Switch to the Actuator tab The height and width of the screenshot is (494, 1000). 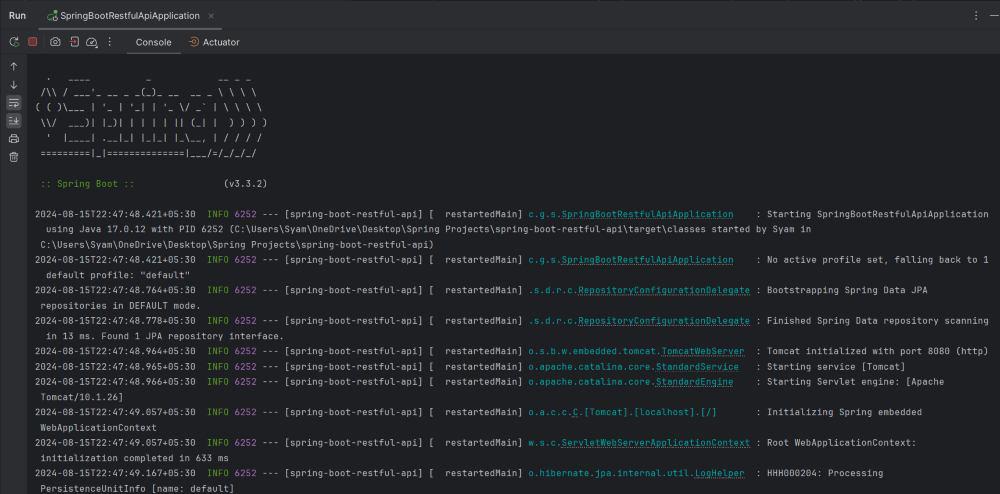[214, 42]
